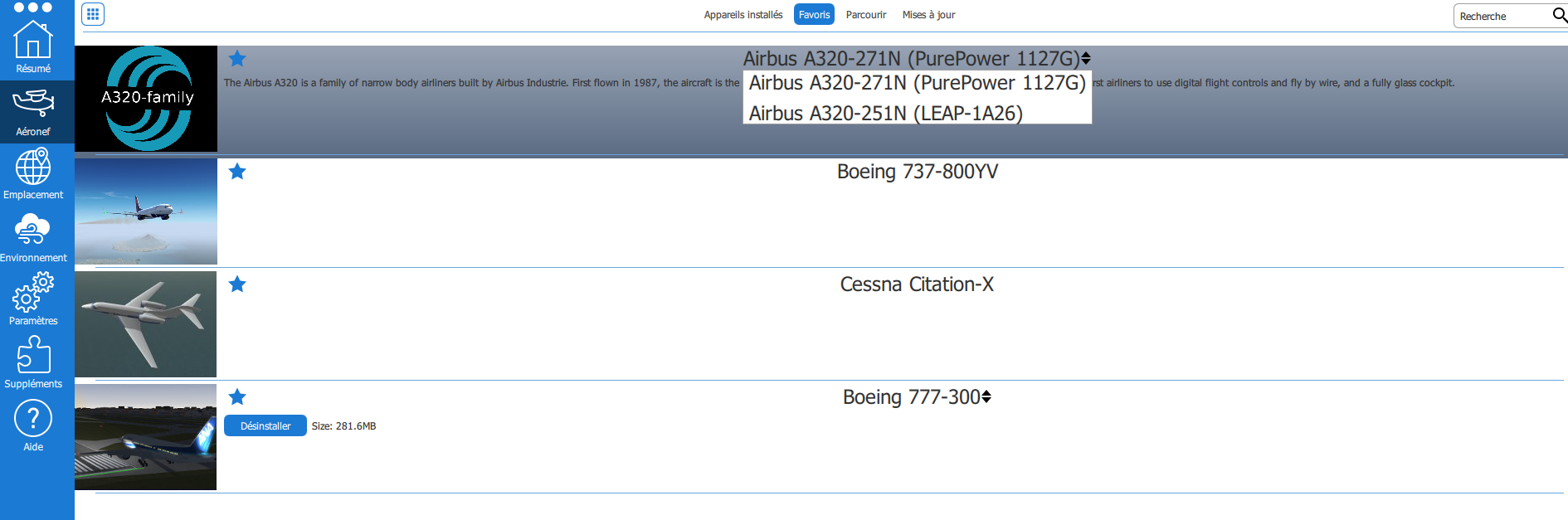Viewport: 1568px width, 520px height.
Task: Click the Désinstaller button
Action: tap(265, 426)
